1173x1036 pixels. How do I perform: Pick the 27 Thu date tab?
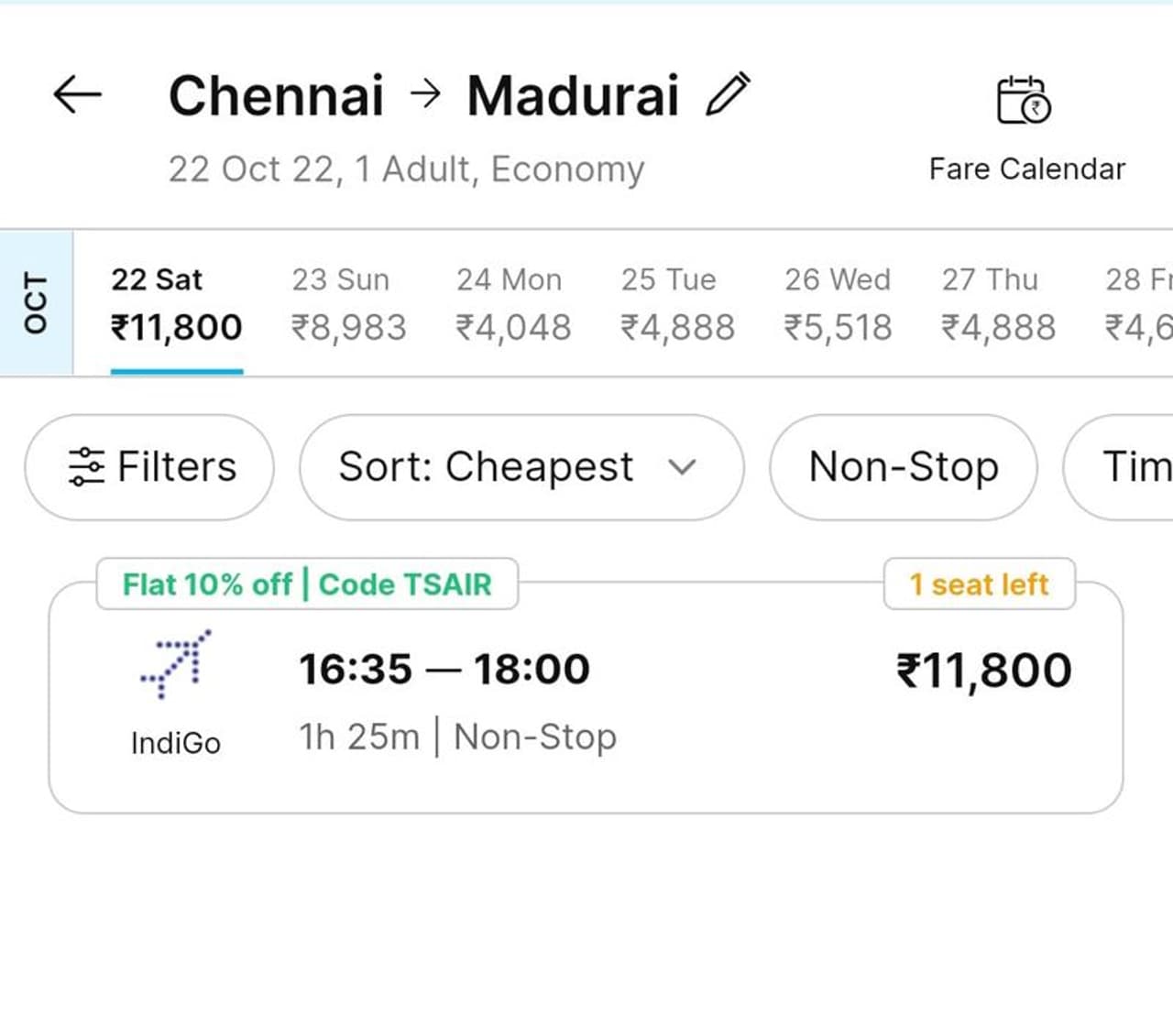pos(998,304)
